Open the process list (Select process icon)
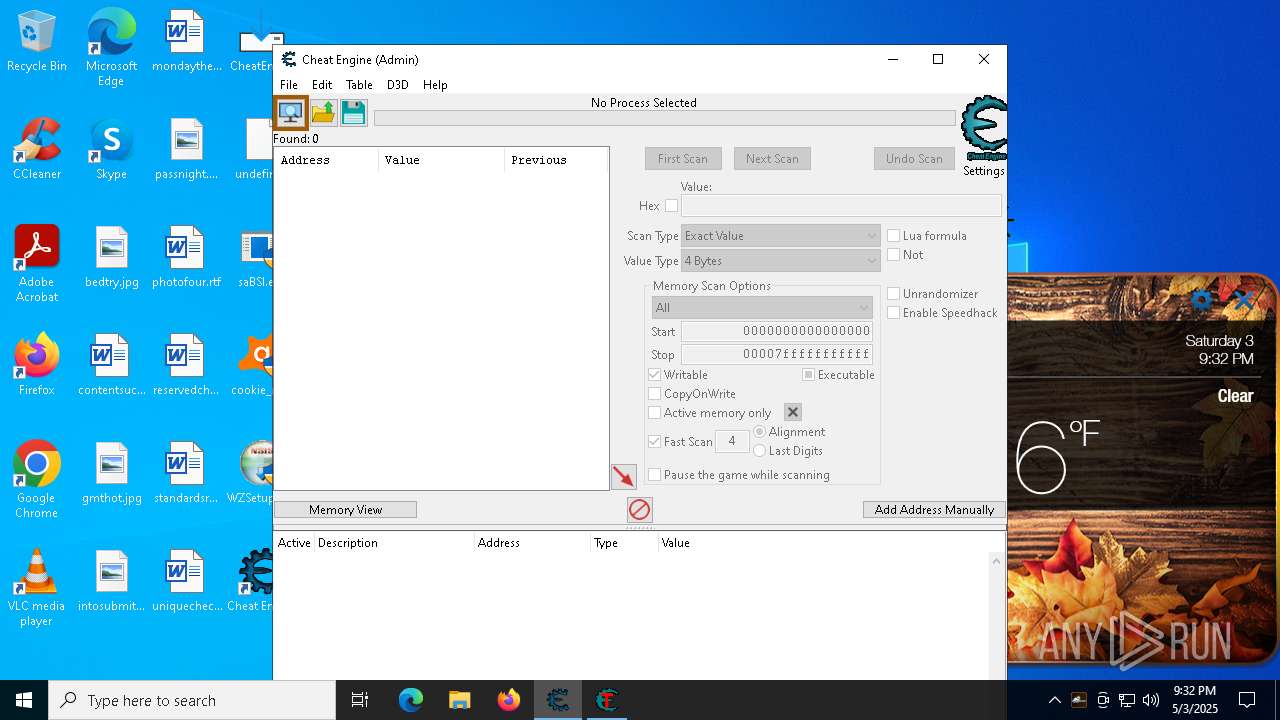Image resolution: width=1280 pixels, height=720 pixels. (x=291, y=112)
